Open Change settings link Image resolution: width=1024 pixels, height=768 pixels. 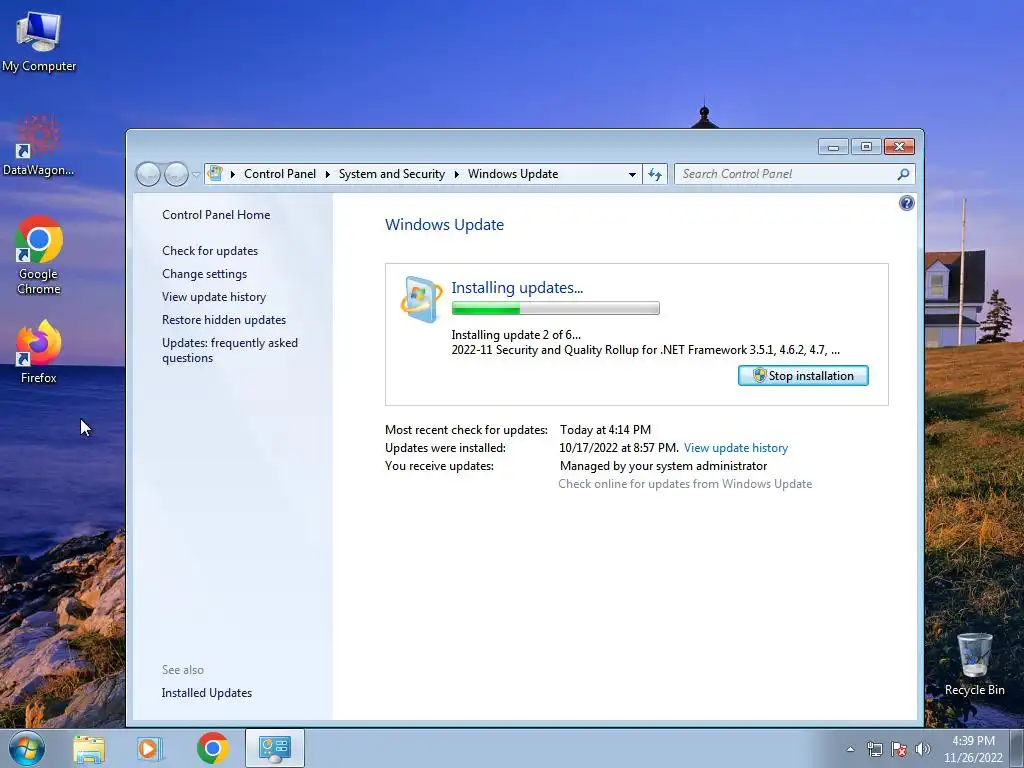point(204,274)
